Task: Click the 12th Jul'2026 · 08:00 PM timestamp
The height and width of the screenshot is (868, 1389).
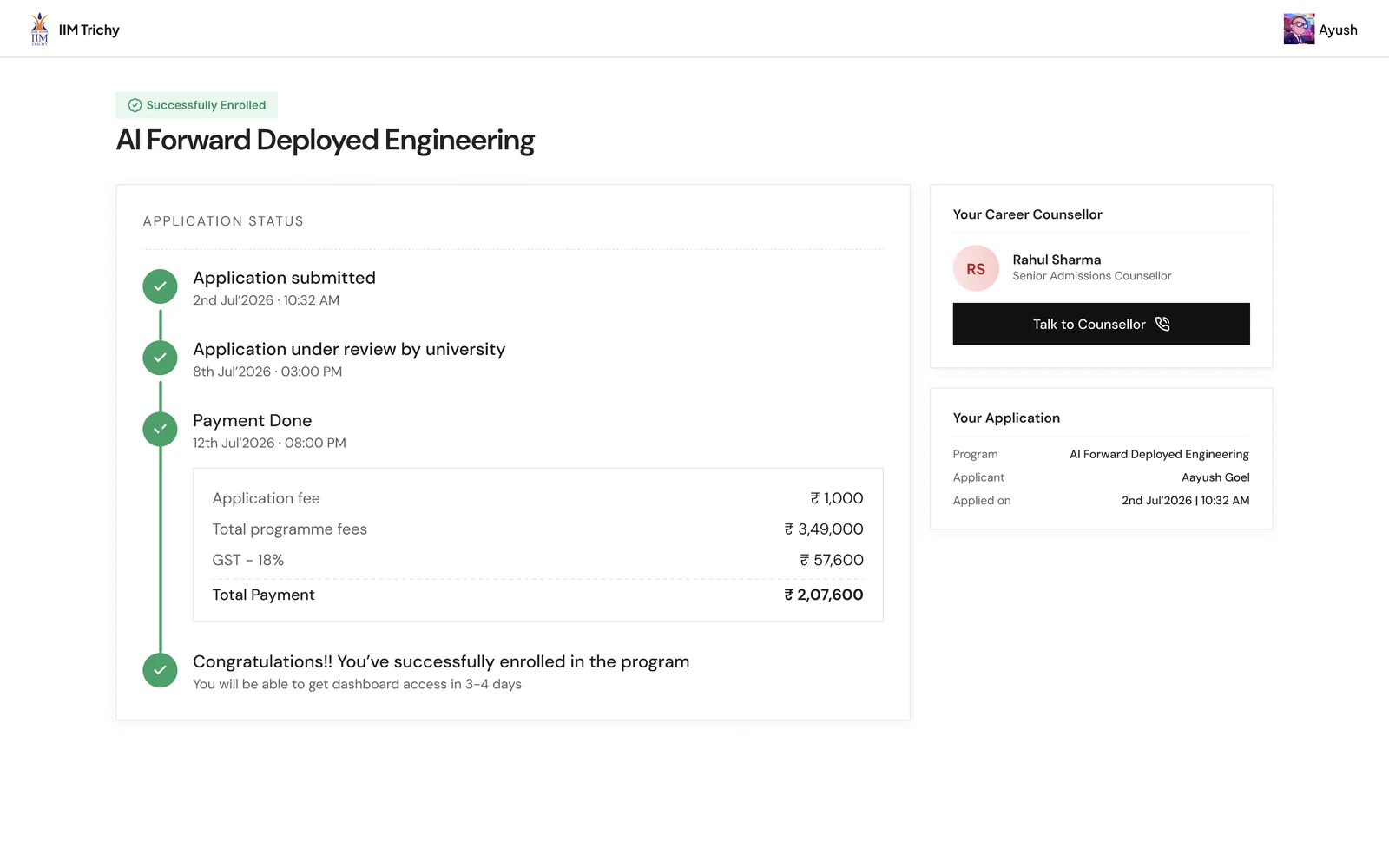Action: click(x=269, y=443)
